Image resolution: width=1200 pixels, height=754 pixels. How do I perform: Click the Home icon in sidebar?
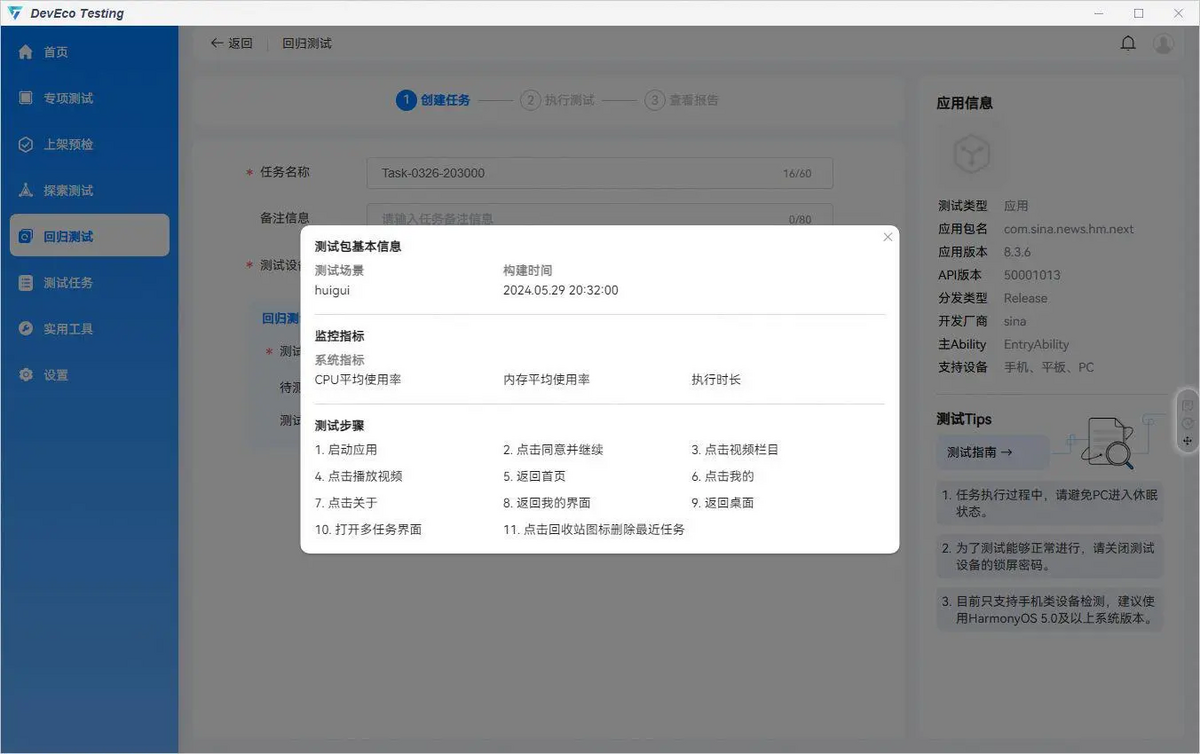(26, 52)
